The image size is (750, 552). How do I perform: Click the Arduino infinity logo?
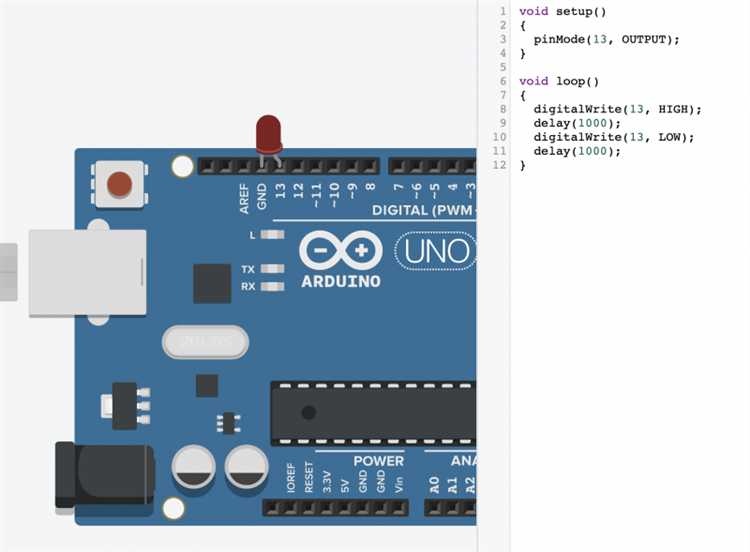(x=341, y=250)
